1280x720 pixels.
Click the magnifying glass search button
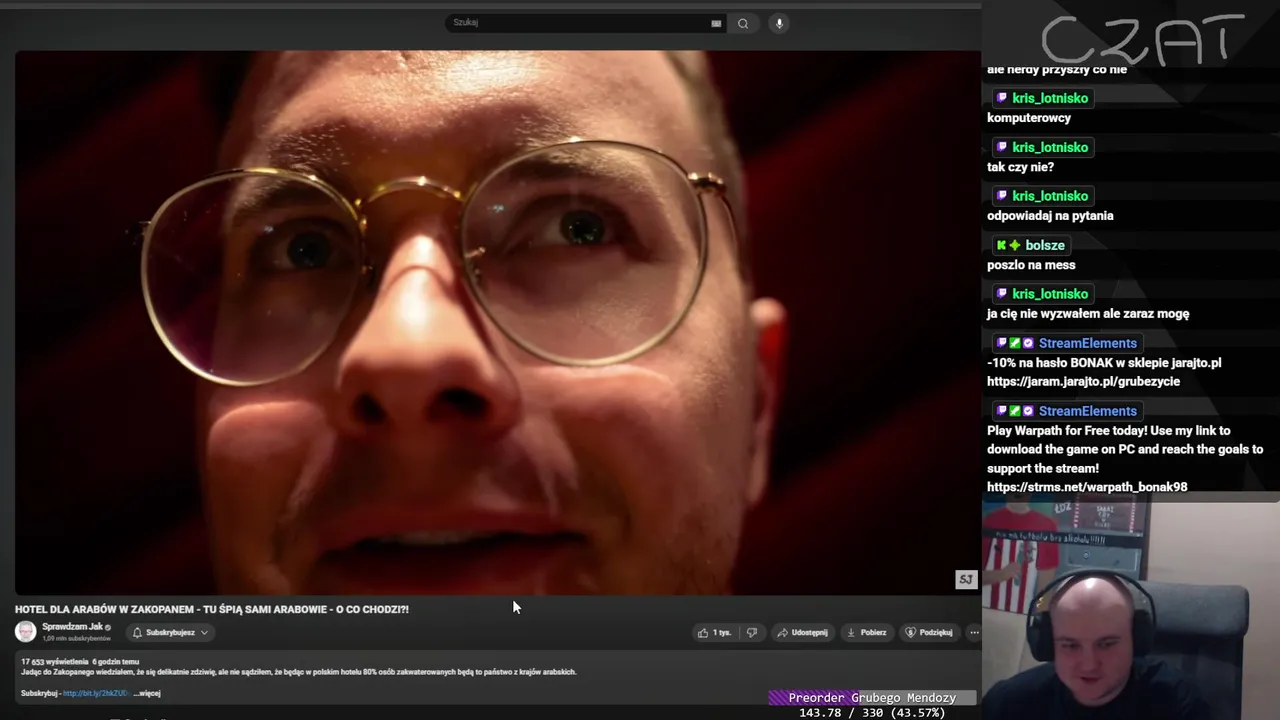click(743, 23)
